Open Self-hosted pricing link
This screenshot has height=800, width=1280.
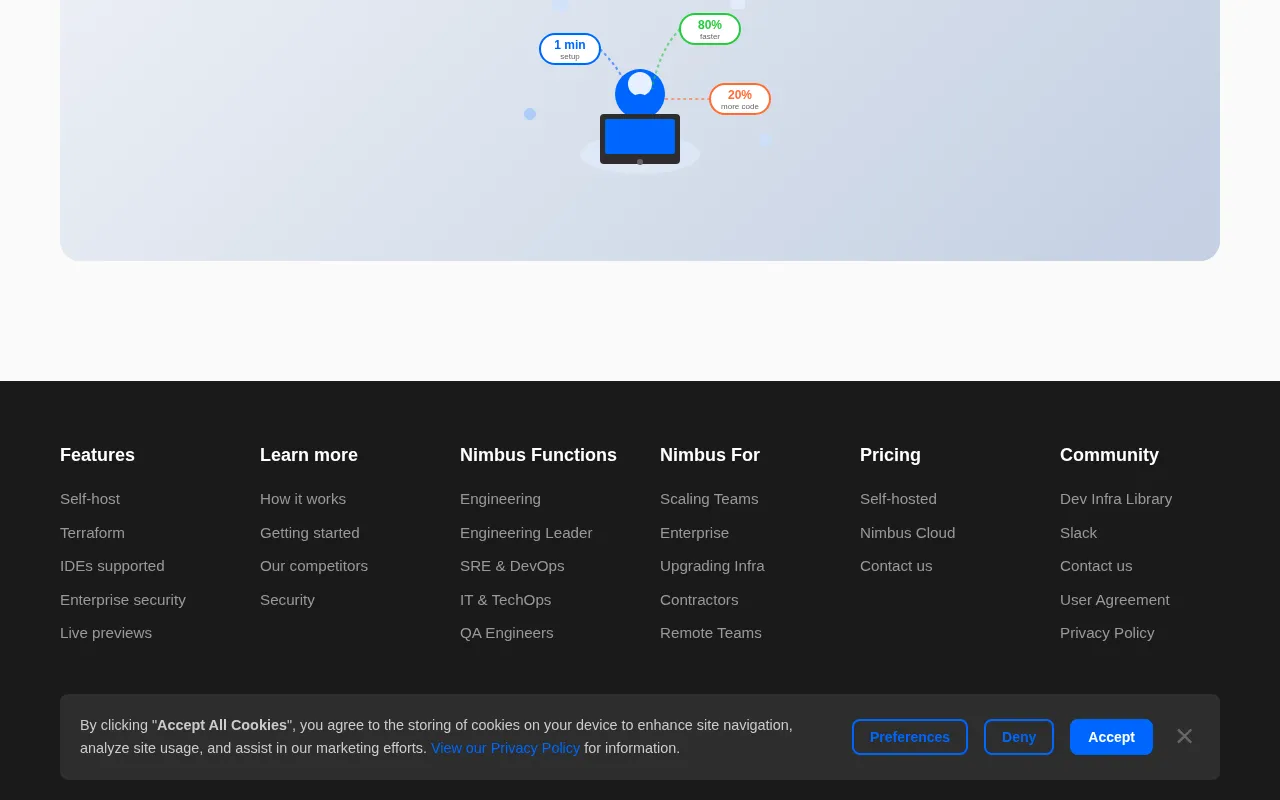pos(898,499)
